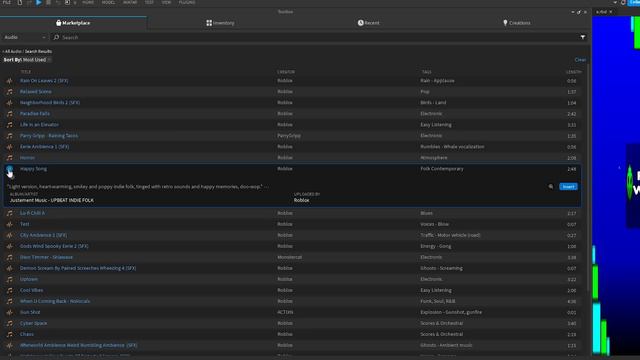Open the VIEW ribbon tab
This screenshot has width=640, height=360.
pyautogui.click(x=166, y=2)
